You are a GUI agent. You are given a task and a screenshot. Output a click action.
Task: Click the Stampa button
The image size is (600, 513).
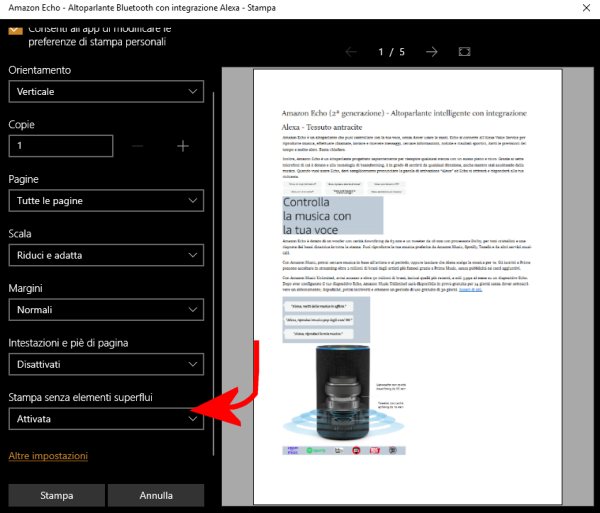pos(57,495)
